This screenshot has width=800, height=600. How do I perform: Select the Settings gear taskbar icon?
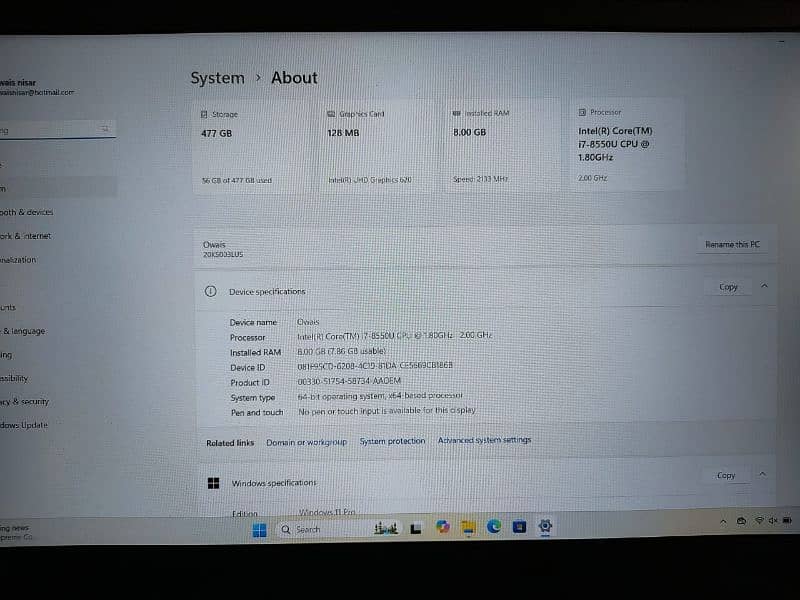point(545,526)
